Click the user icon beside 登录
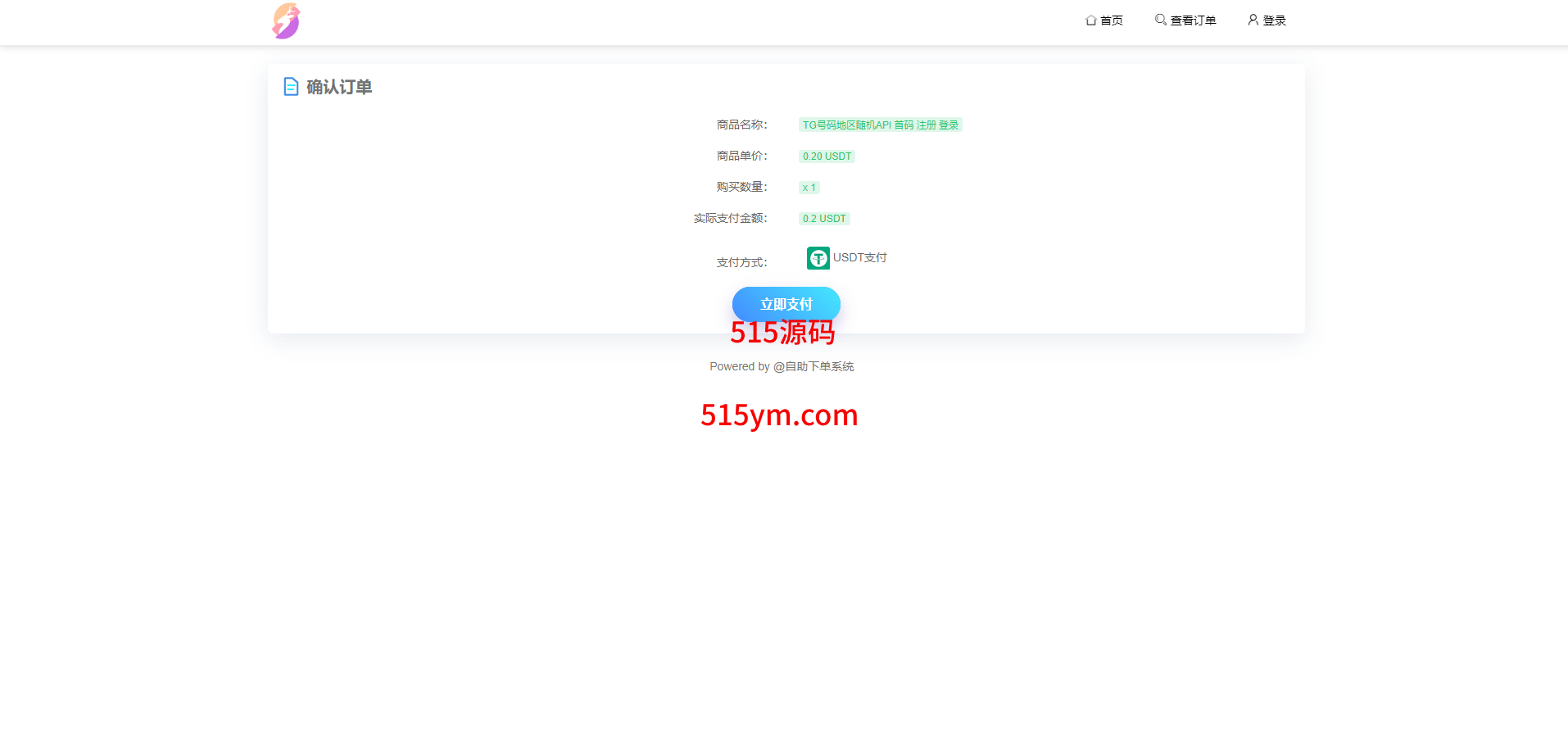Image resolution: width=1568 pixels, height=753 pixels. click(1253, 20)
